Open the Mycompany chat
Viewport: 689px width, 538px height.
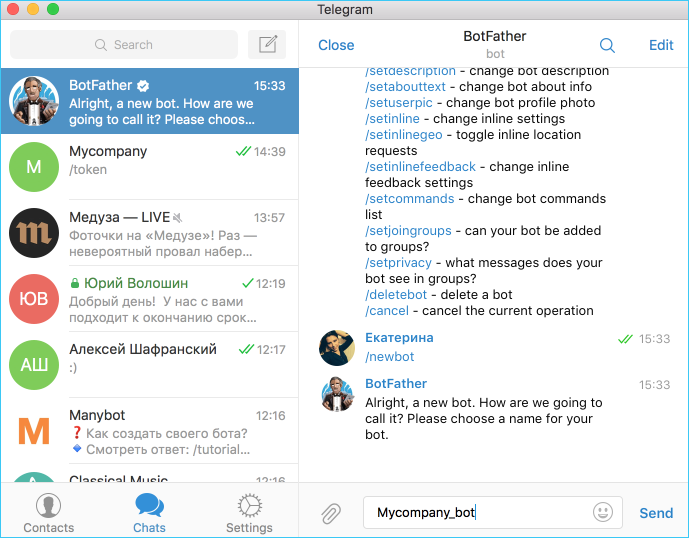click(x=150, y=167)
